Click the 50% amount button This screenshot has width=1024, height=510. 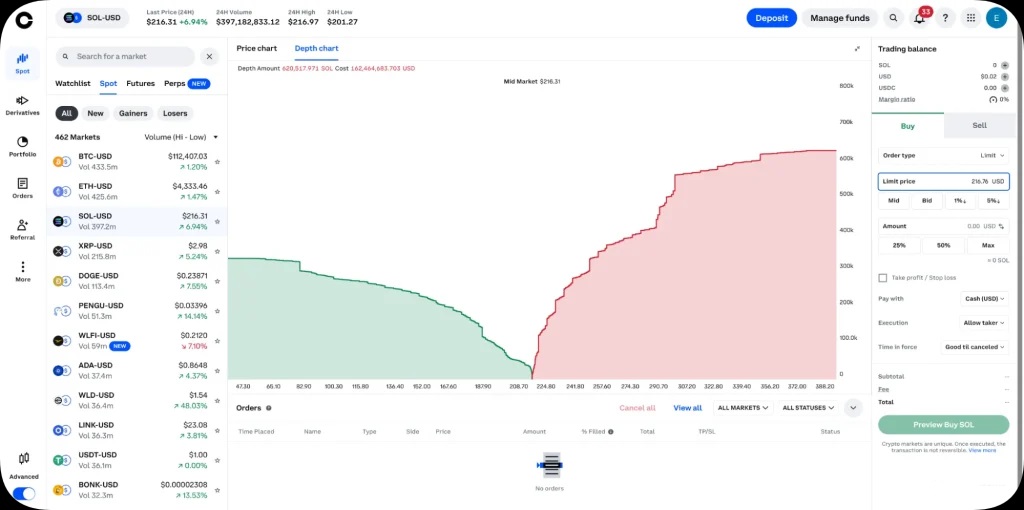943,245
